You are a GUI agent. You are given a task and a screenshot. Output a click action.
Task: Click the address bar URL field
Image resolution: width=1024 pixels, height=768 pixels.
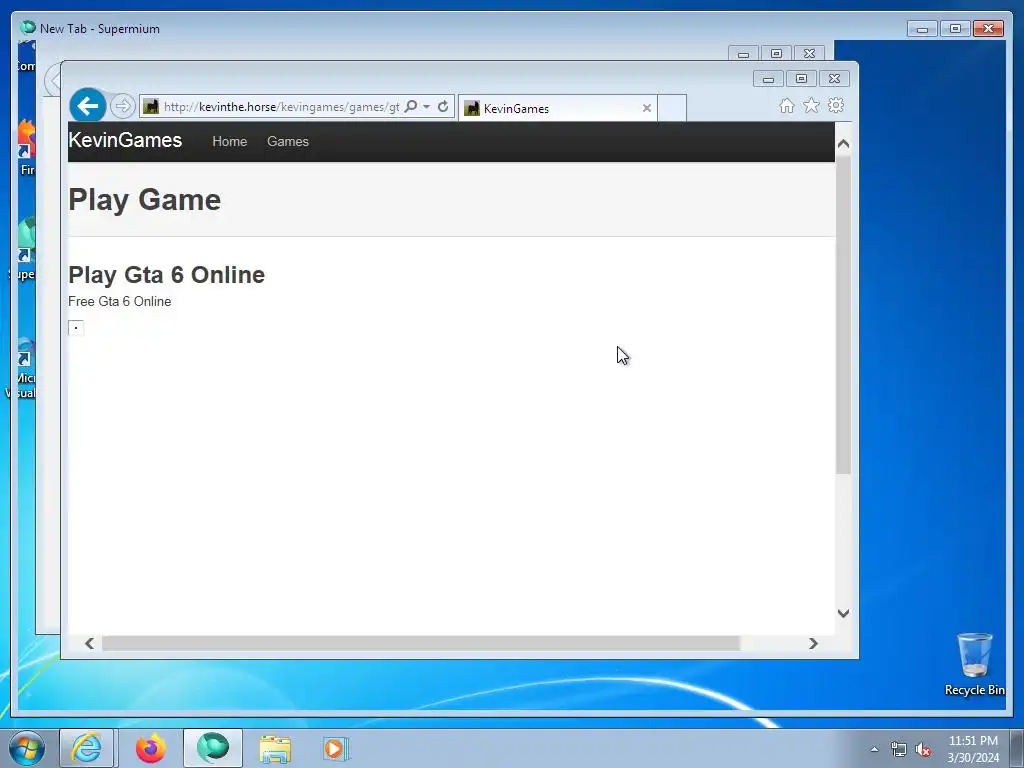tap(281, 106)
